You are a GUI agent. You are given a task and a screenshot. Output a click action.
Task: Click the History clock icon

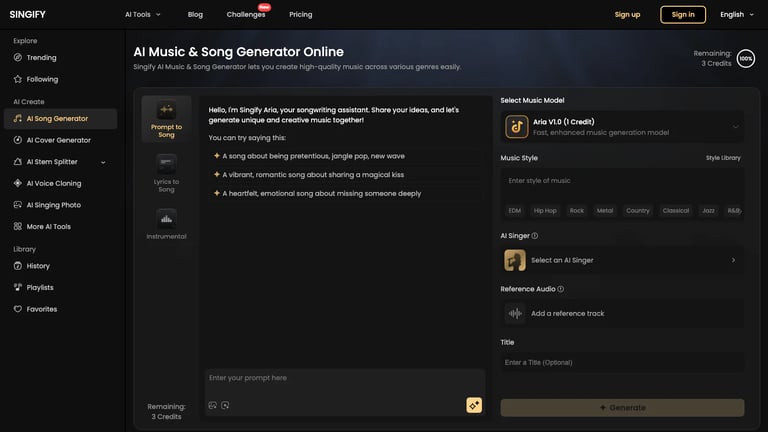pyautogui.click(x=18, y=266)
